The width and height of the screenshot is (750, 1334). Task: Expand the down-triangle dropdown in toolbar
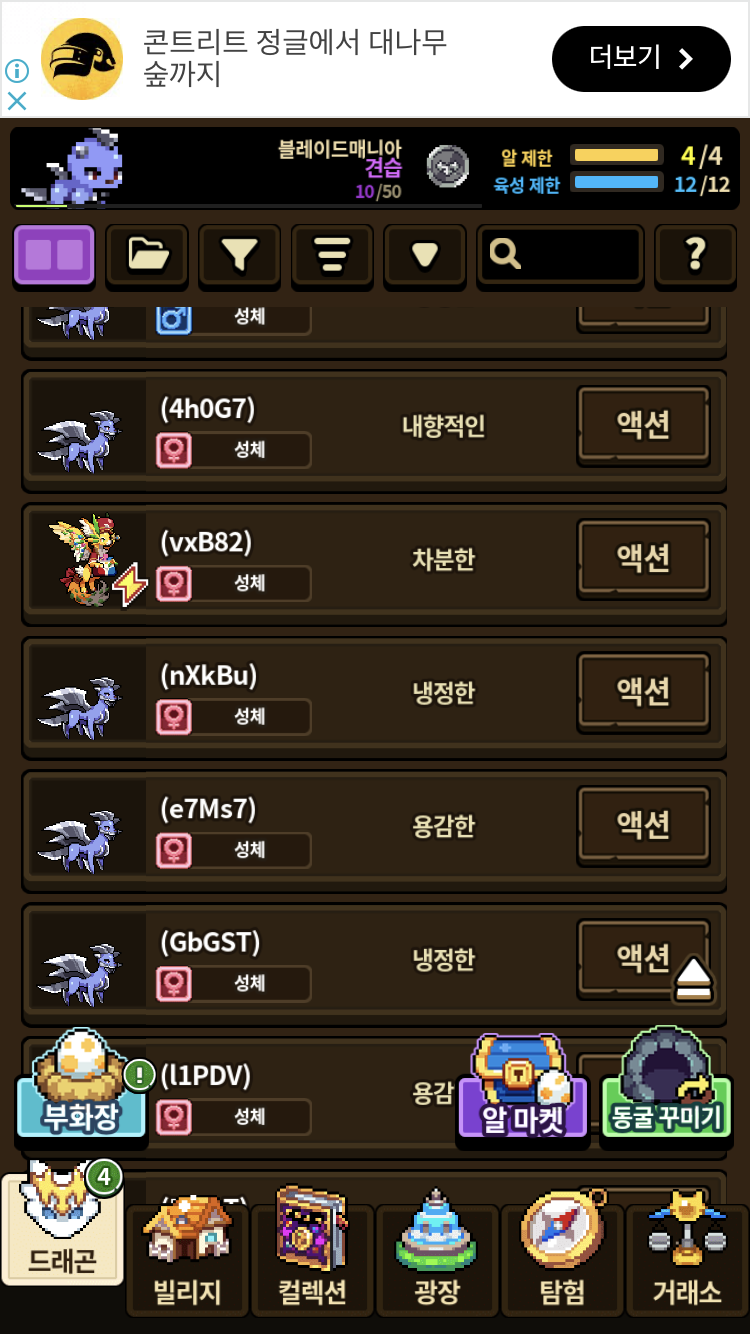pos(425,255)
